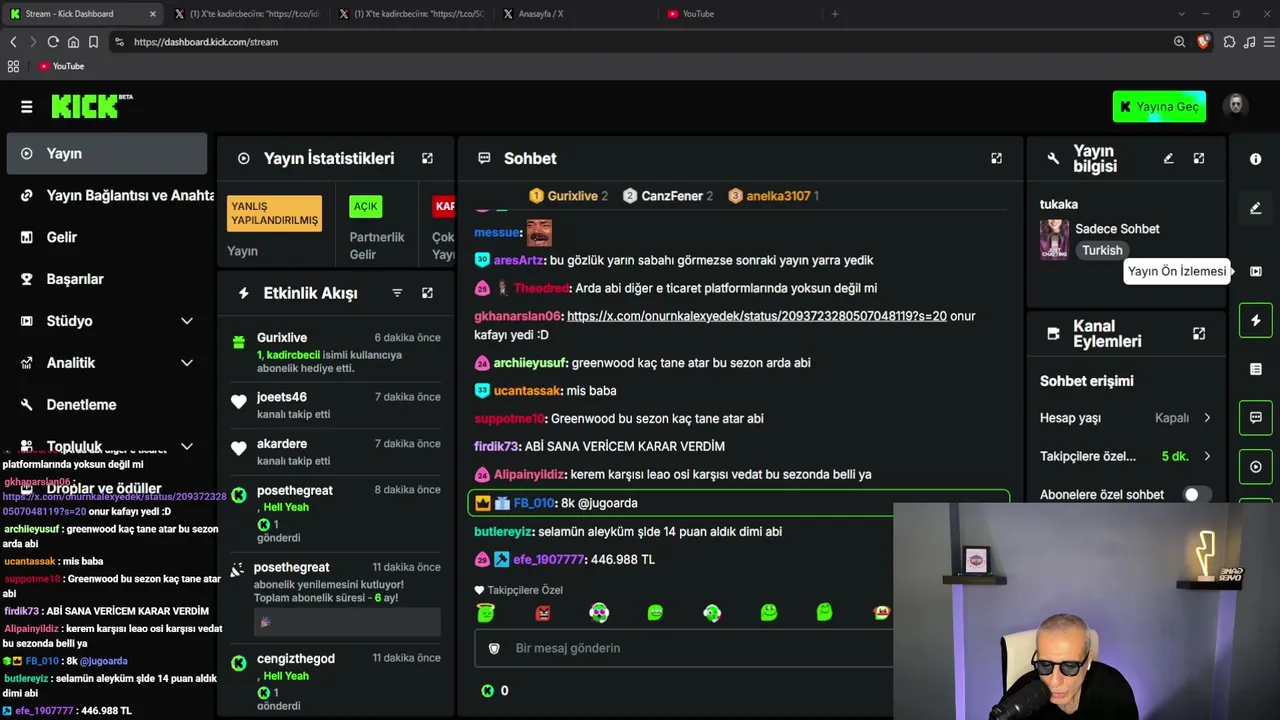1280x720 pixels.
Task: Open the YouTube bookmark in the bookmarks bar
Action: point(61,66)
